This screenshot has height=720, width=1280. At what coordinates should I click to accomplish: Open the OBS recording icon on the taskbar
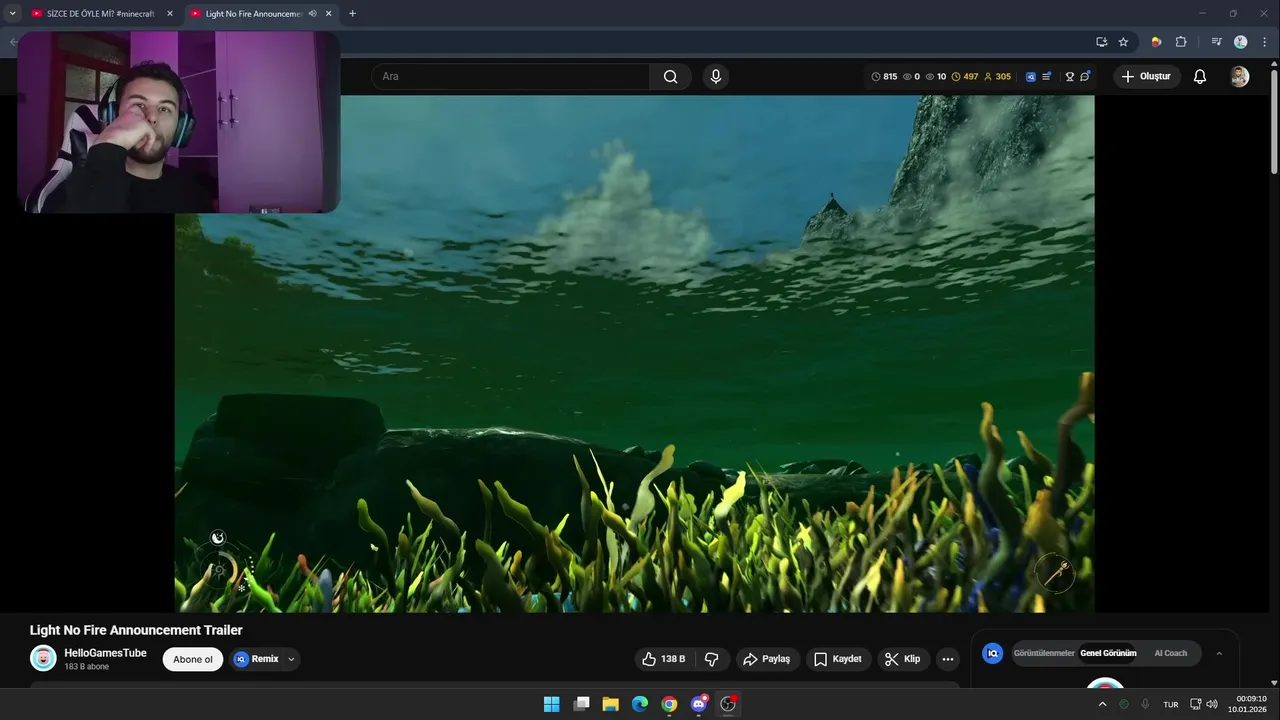pos(728,704)
